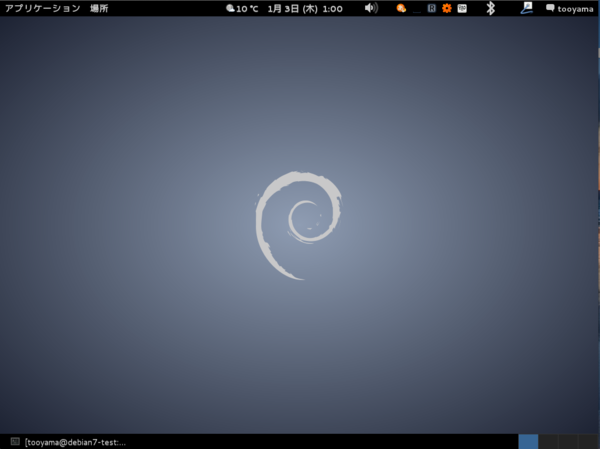Click the chat bubble status icon beside tooyama

click(x=550, y=8)
